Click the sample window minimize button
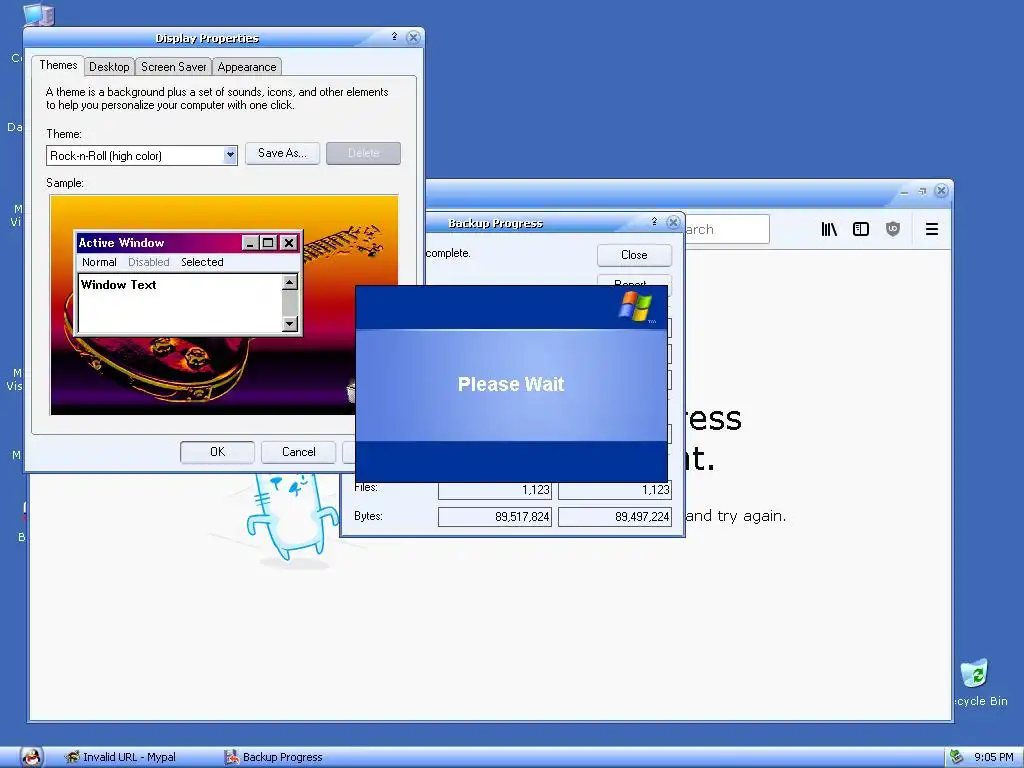The height and width of the screenshot is (768, 1024). pos(251,243)
